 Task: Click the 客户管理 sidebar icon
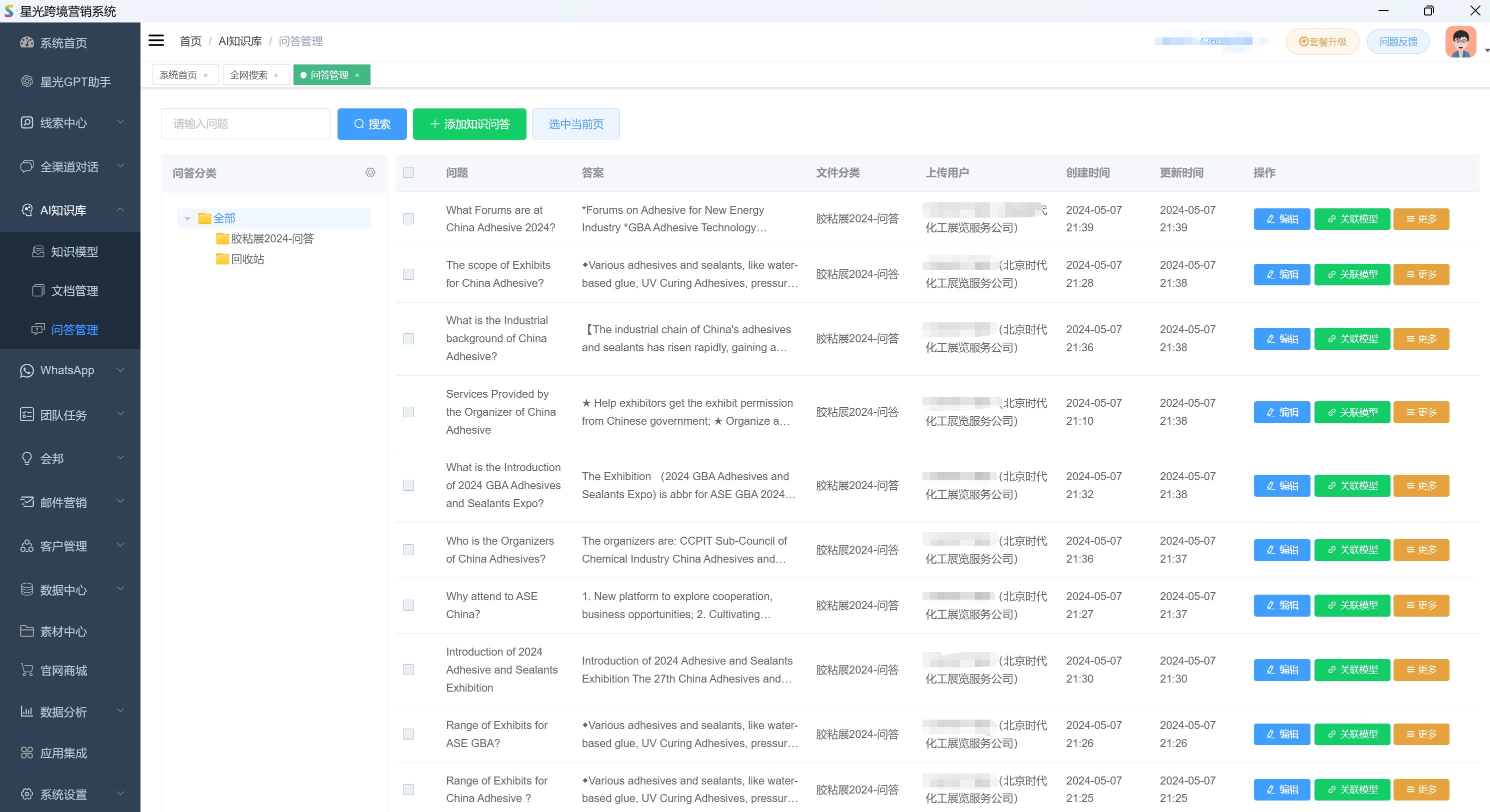pos(26,546)
